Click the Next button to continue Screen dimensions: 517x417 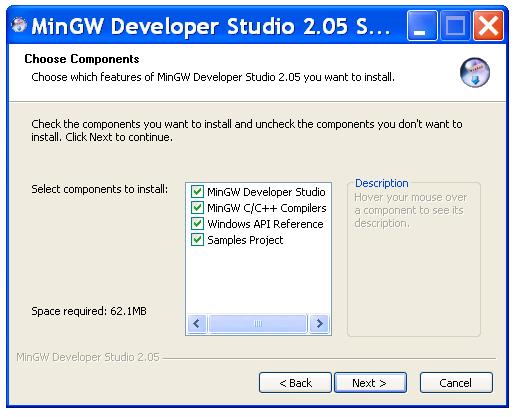[370, 383]
